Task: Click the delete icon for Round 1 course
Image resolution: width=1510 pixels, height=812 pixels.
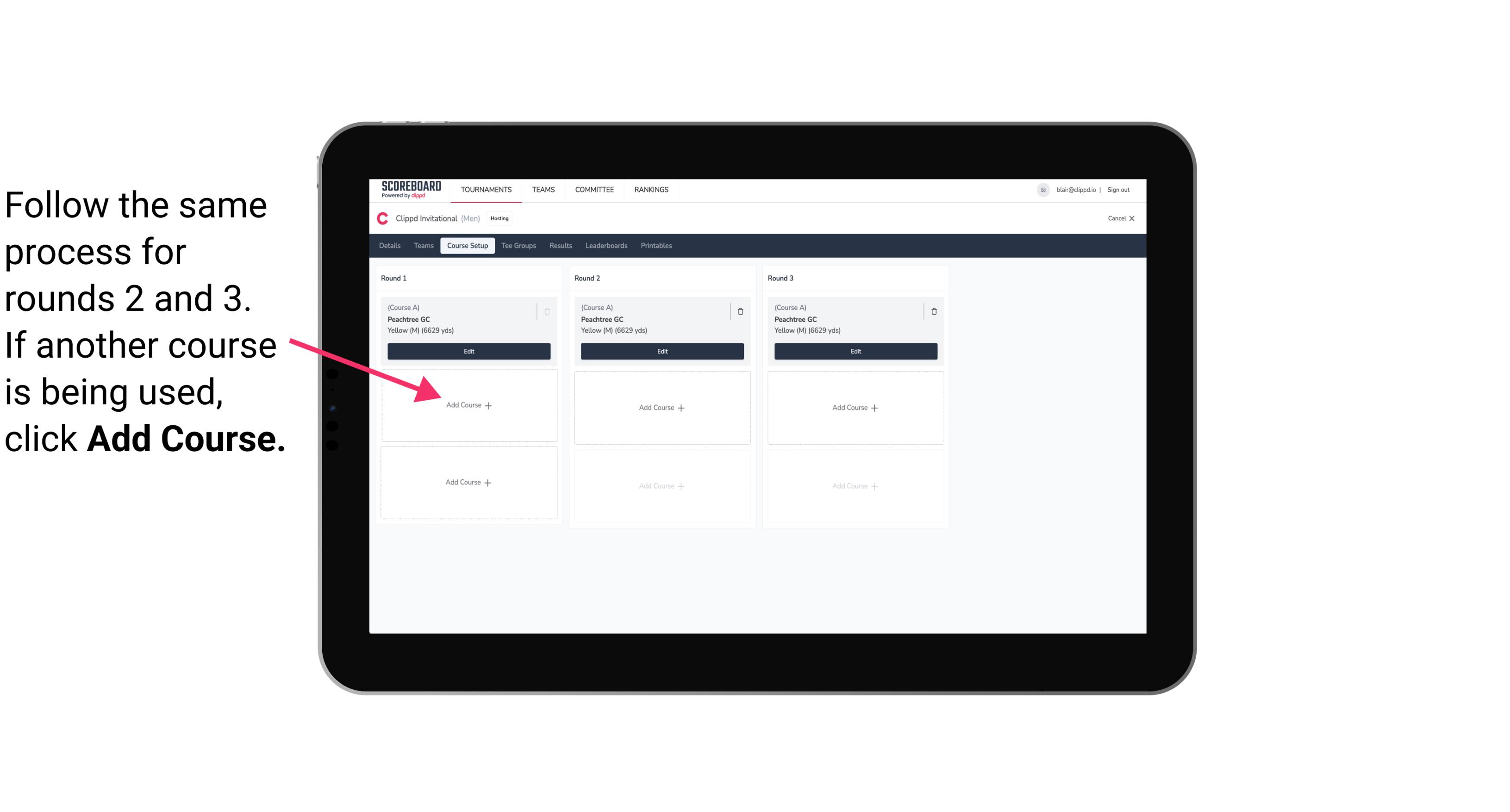Action: tap(548, 311)
